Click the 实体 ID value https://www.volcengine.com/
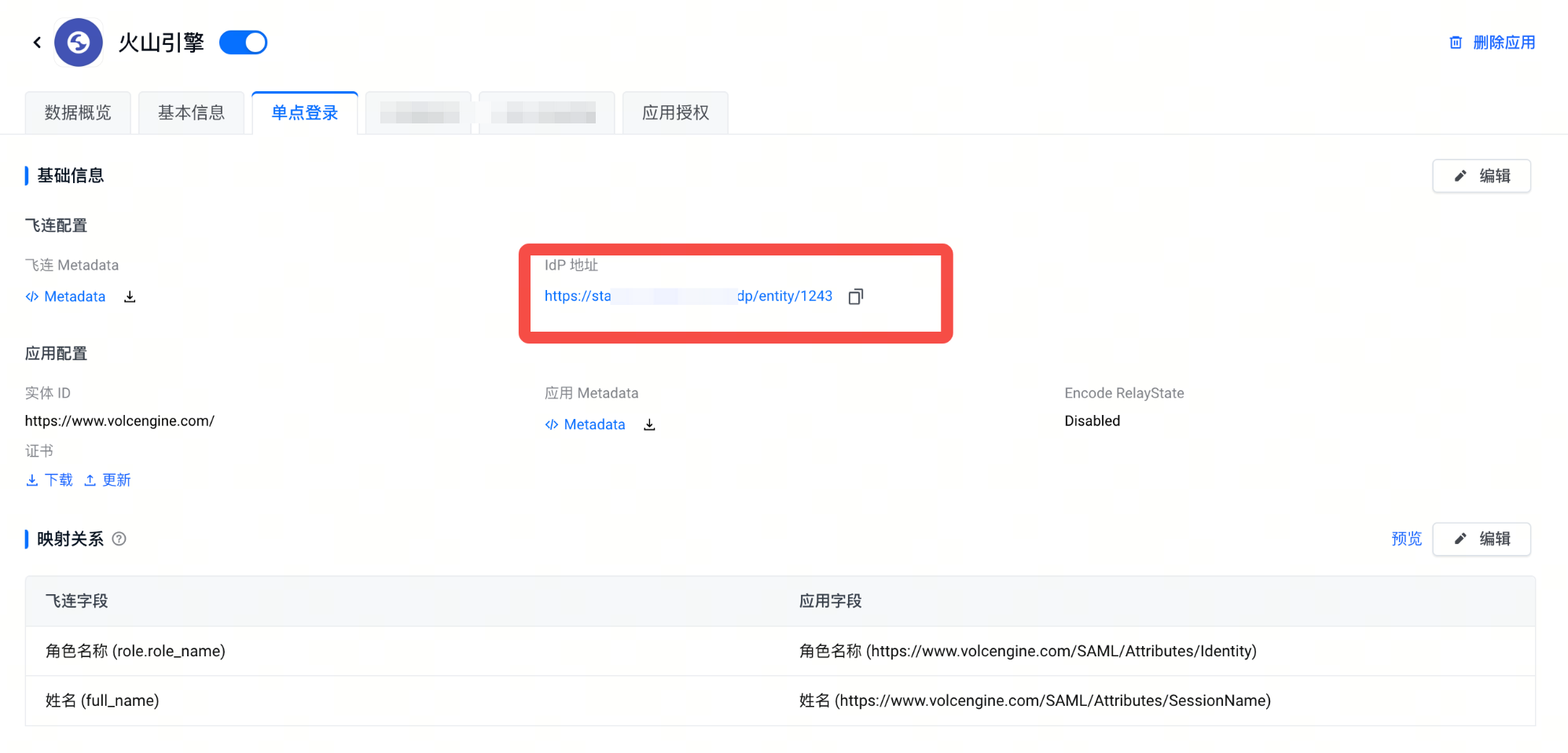Image resolution: width=1568 pixels, height=753 pixels. pos(119,421)
